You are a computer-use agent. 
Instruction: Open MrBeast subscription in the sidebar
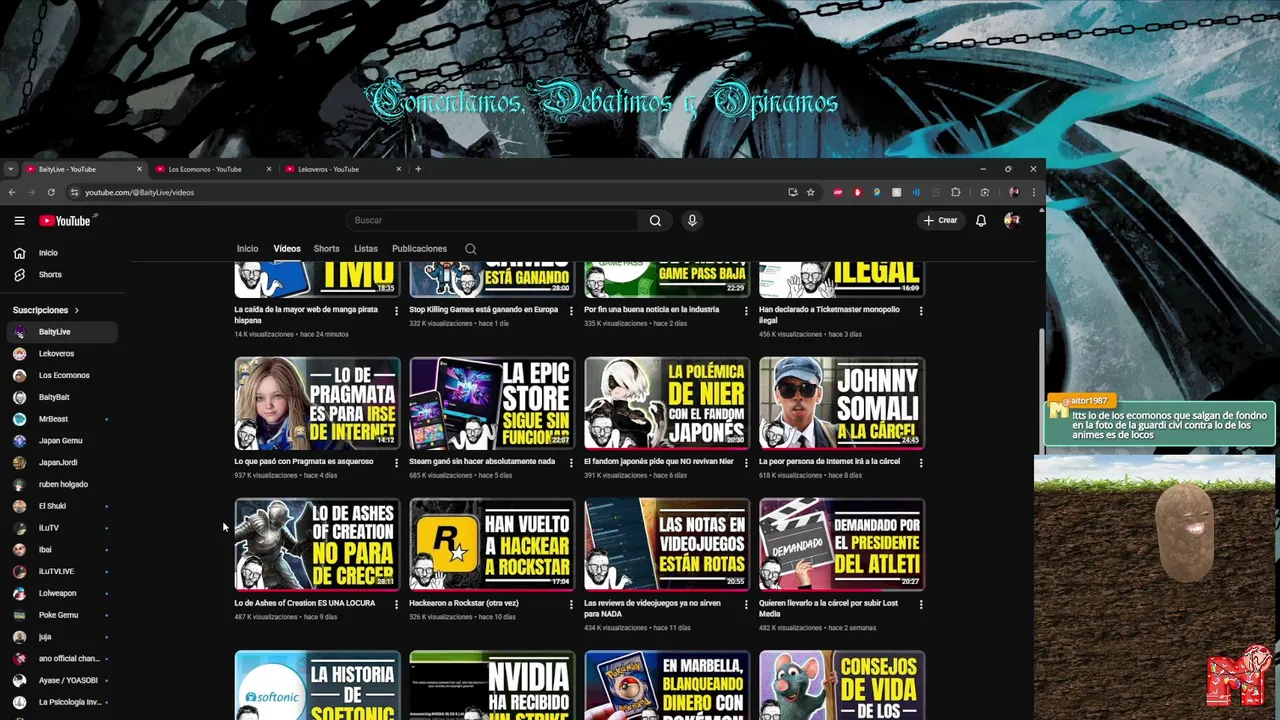pos(62,419)
